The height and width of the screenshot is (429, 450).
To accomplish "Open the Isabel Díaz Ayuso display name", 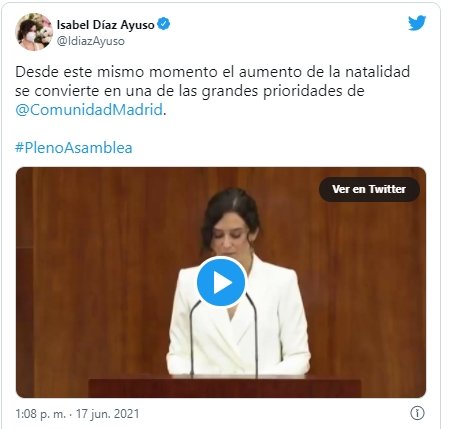I will pyautogui.click(x=105, y=25).
